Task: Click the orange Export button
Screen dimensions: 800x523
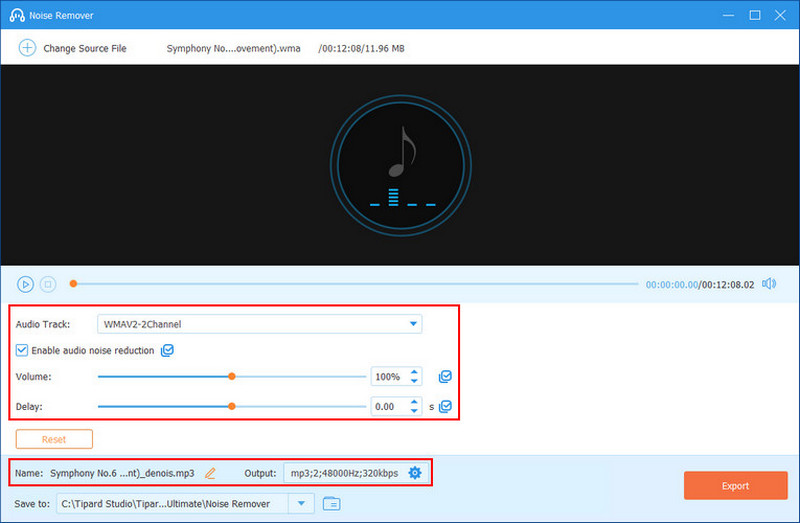Action: tap(735, 486)
